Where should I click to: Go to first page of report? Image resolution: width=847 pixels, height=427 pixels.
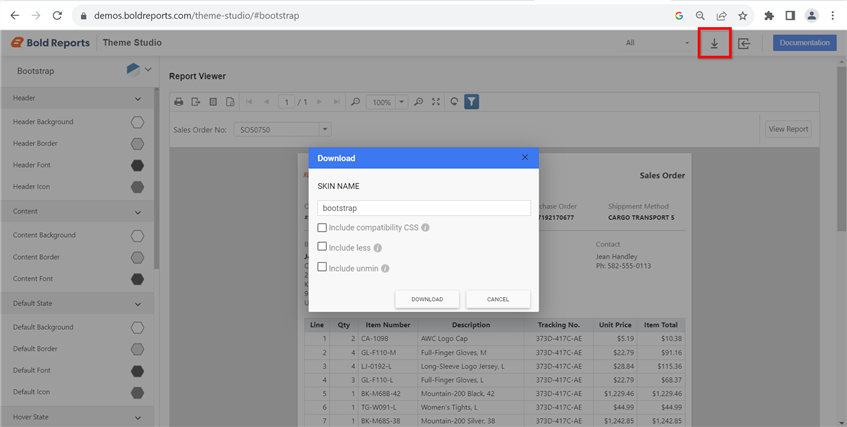(249, 102)
